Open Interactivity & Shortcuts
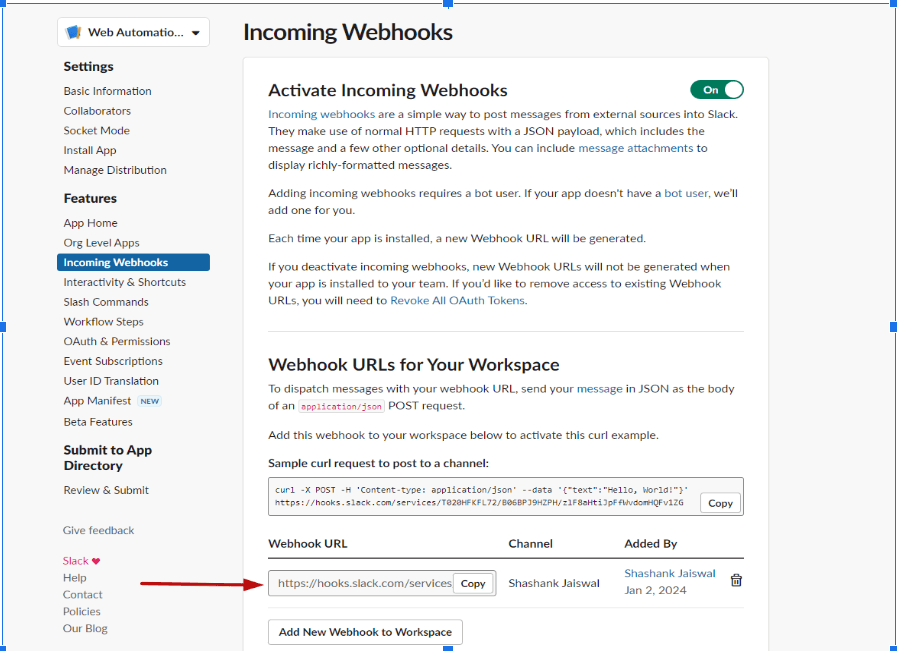The width and height of the screenshot is (897, 651). (x=125, y=282)
